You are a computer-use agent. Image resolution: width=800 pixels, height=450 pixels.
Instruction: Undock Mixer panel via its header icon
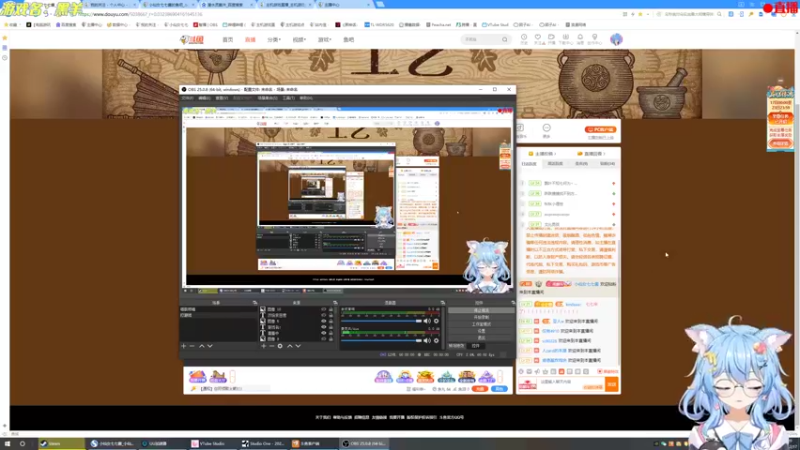click(x=442, y=303)
